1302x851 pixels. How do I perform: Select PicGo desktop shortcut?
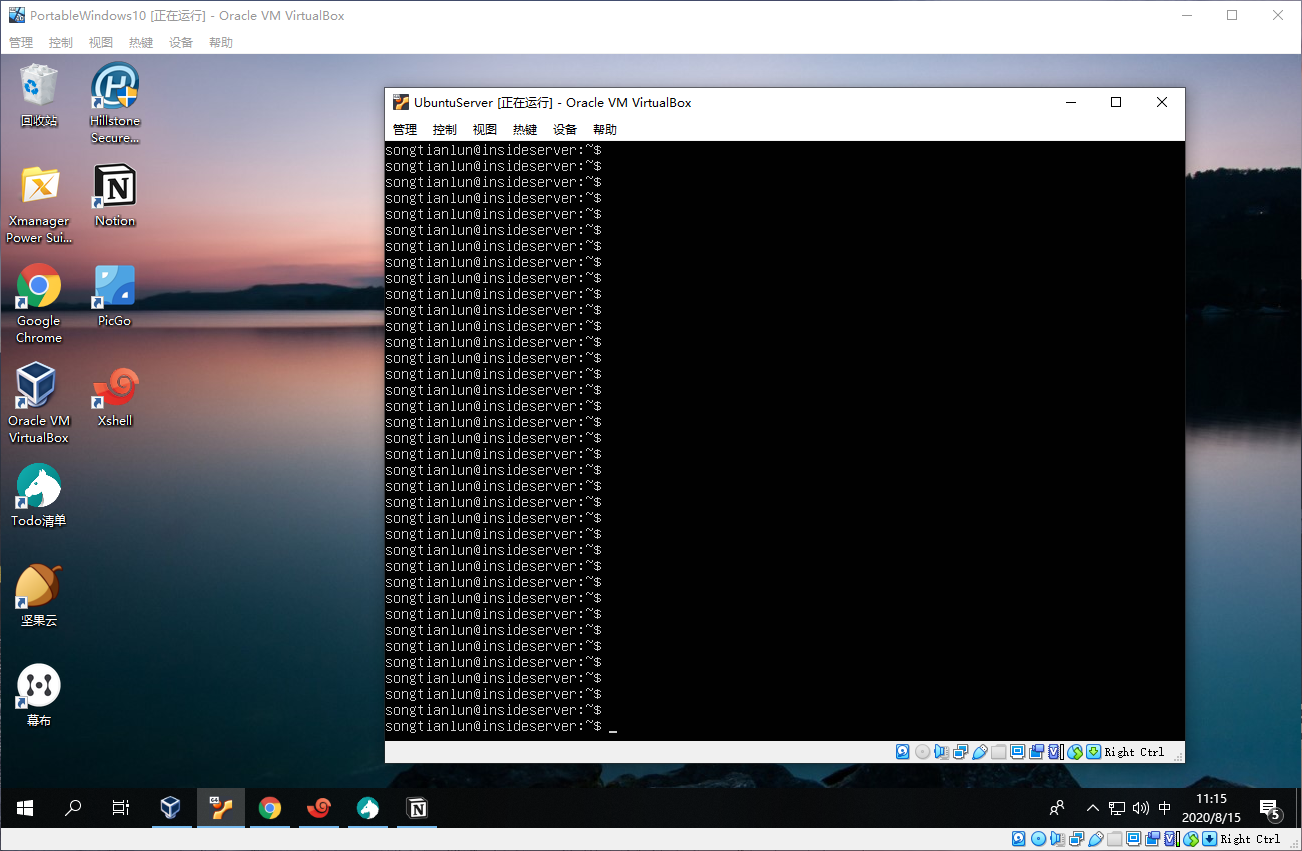click(x=115, y=296)
